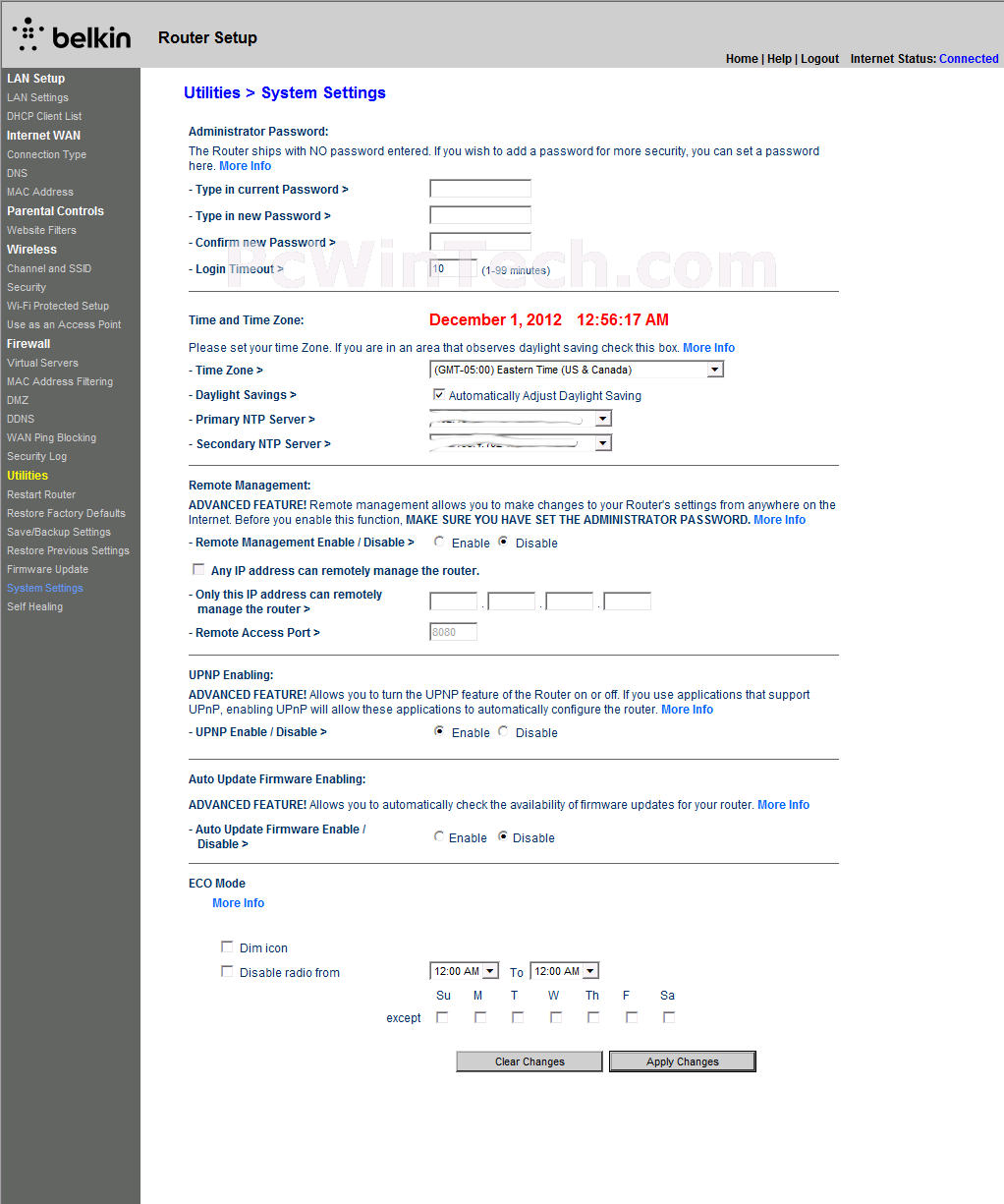
Task: Click the Belkin logo
Action: [72, 35]
